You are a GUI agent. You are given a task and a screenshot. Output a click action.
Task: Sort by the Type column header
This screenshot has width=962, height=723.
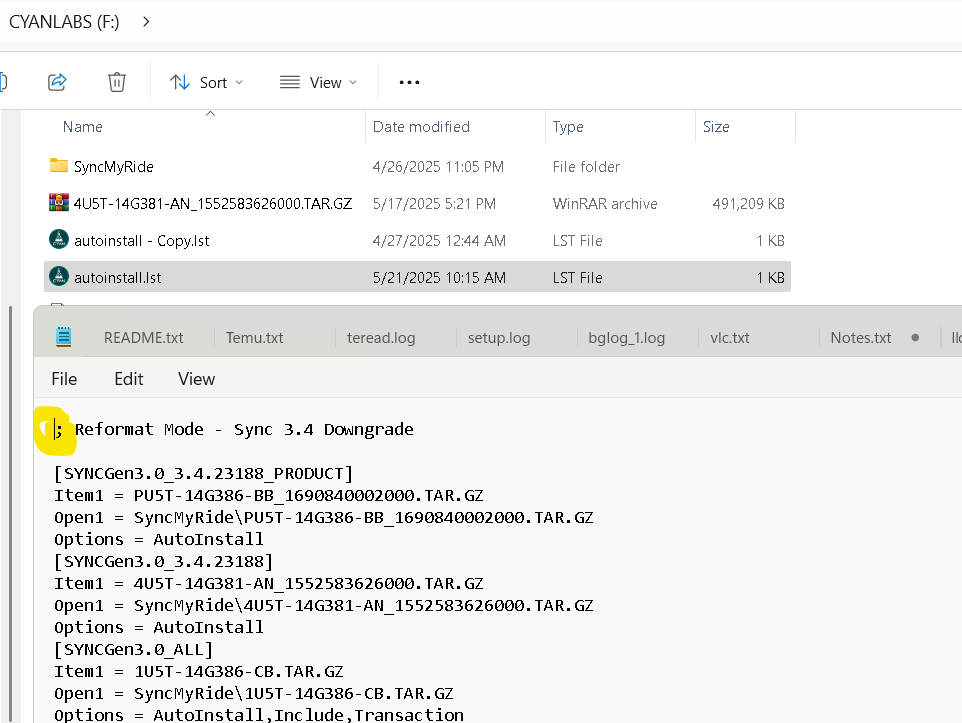(x=568, y=126)
